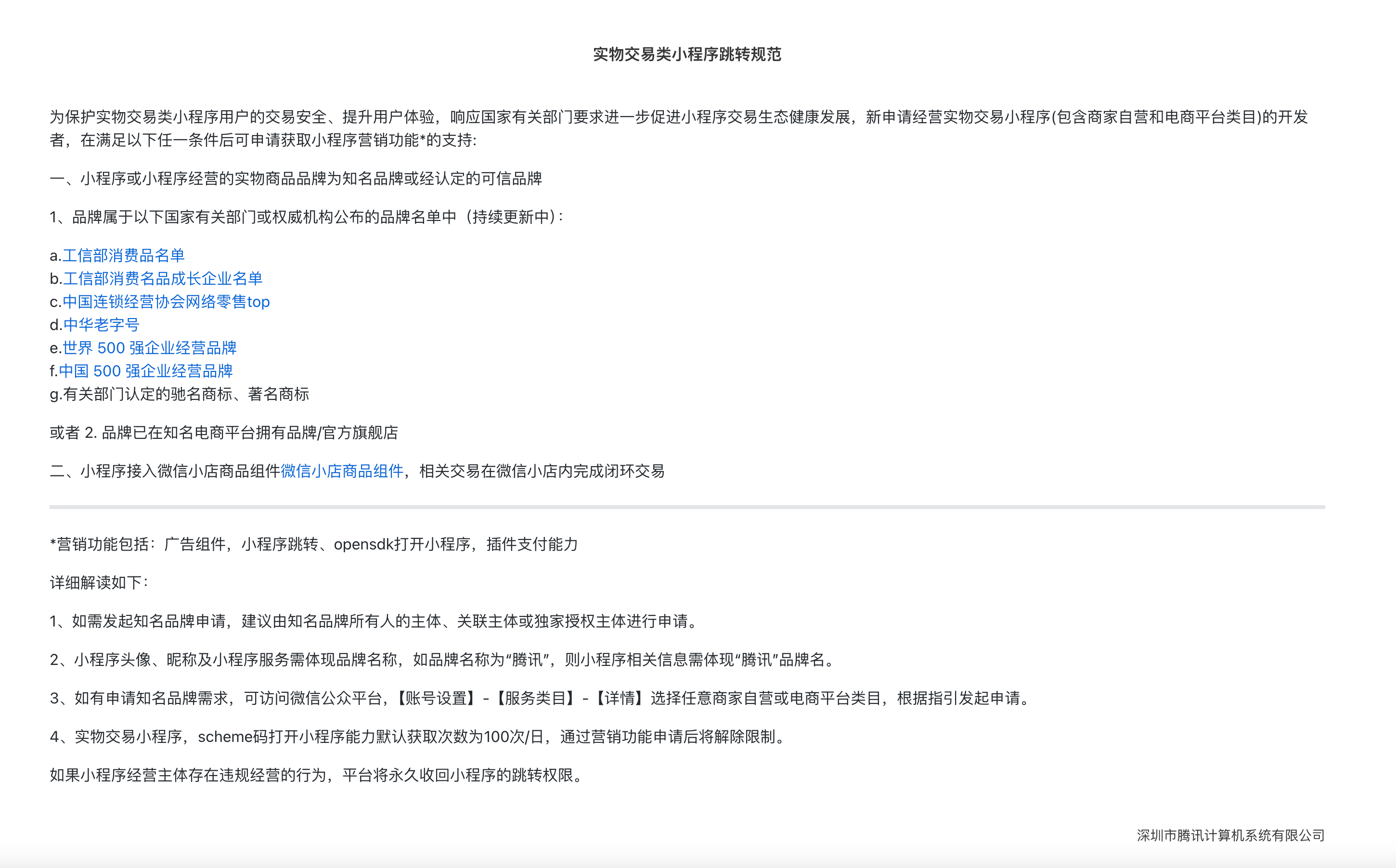Click the section heading starting with 一、小程序或小程序经营
The height and width of the screenshot is (868, 1396).
coord(296,179)
